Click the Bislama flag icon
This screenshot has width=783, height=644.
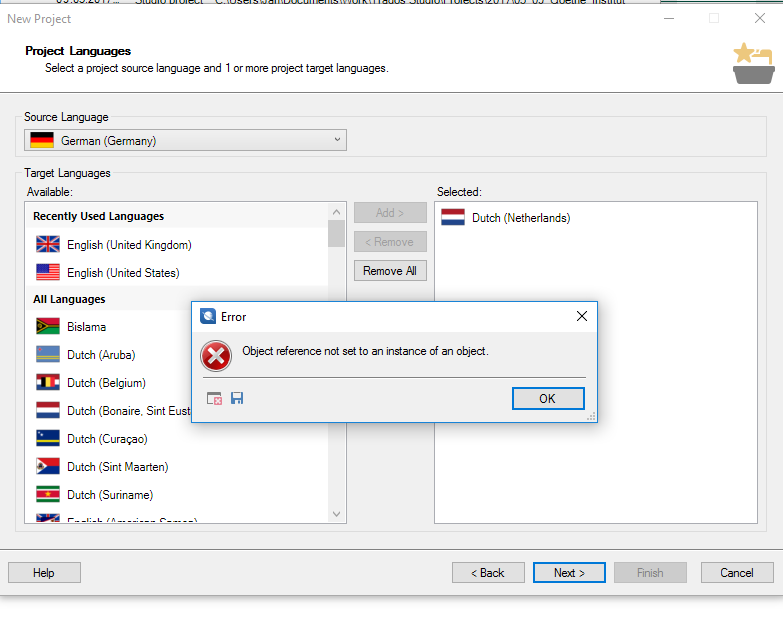point(48,326)
